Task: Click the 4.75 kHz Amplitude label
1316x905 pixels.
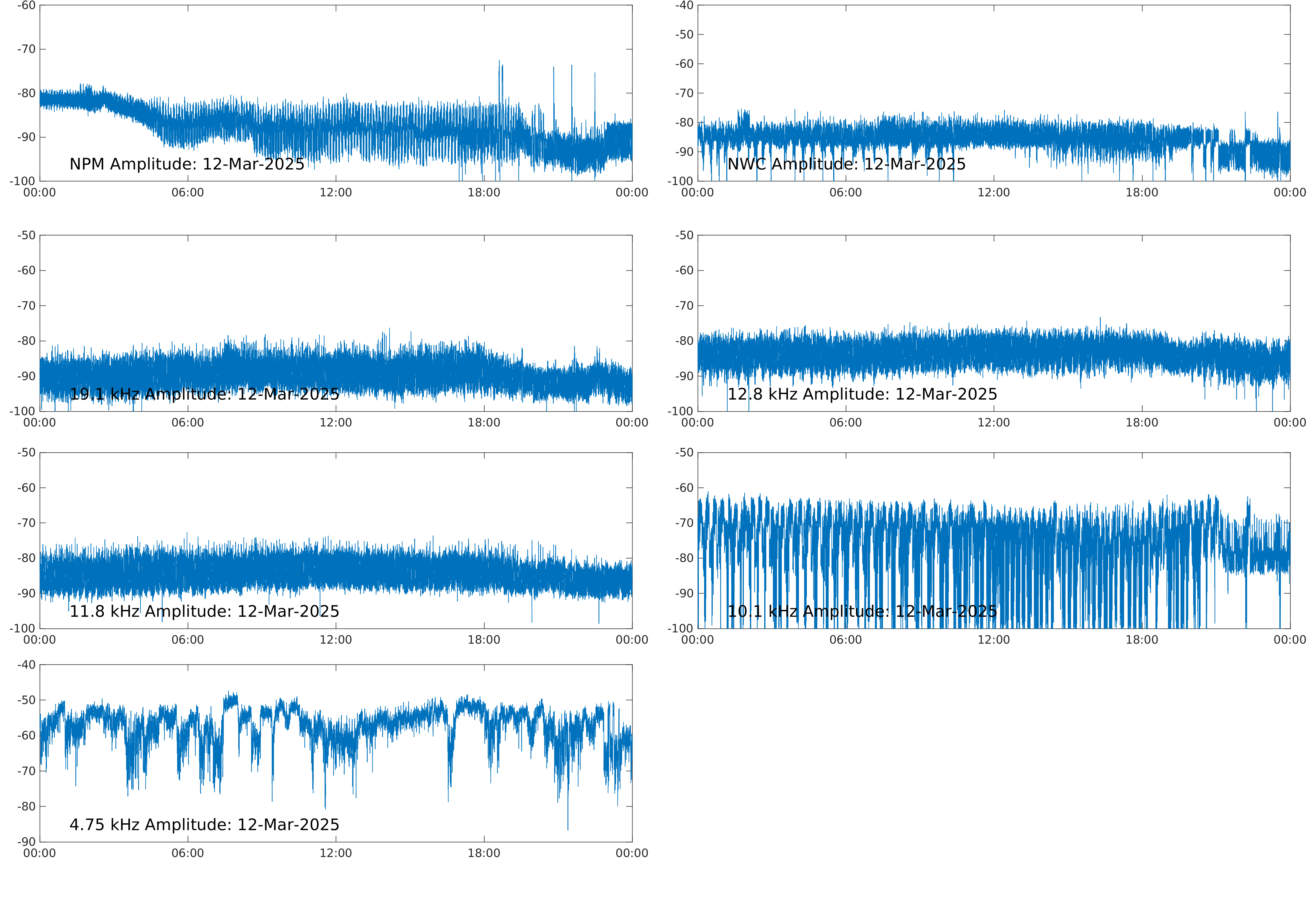Action: (204, 824)
